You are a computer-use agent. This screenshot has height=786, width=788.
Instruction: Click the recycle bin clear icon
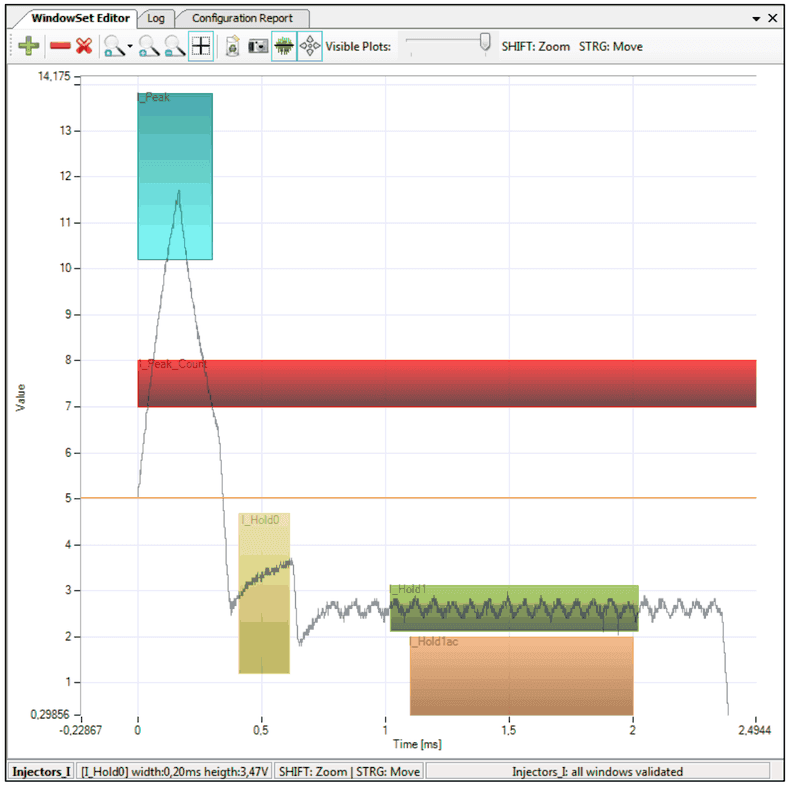pos(232,46)
